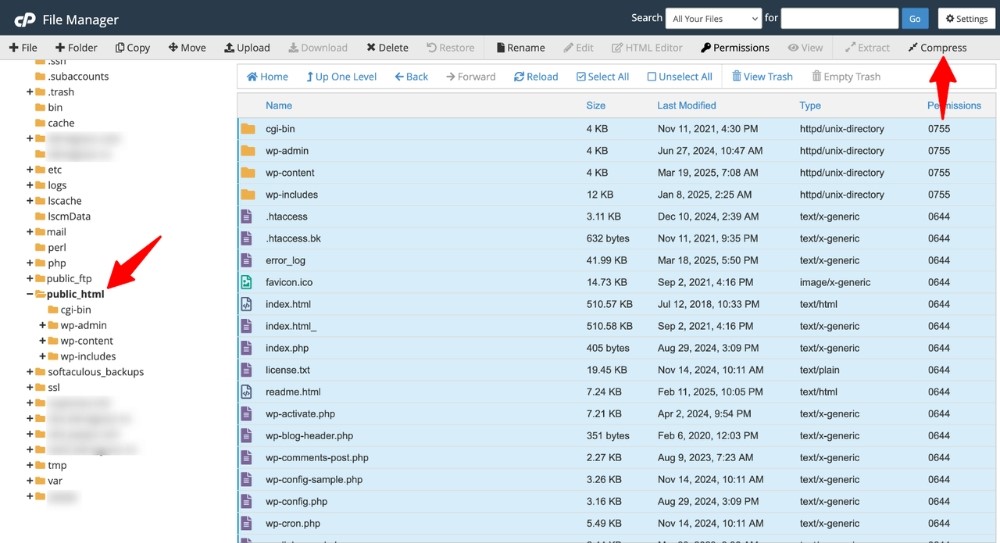Select the wp-blog-header.php file name

pos(309,436)
